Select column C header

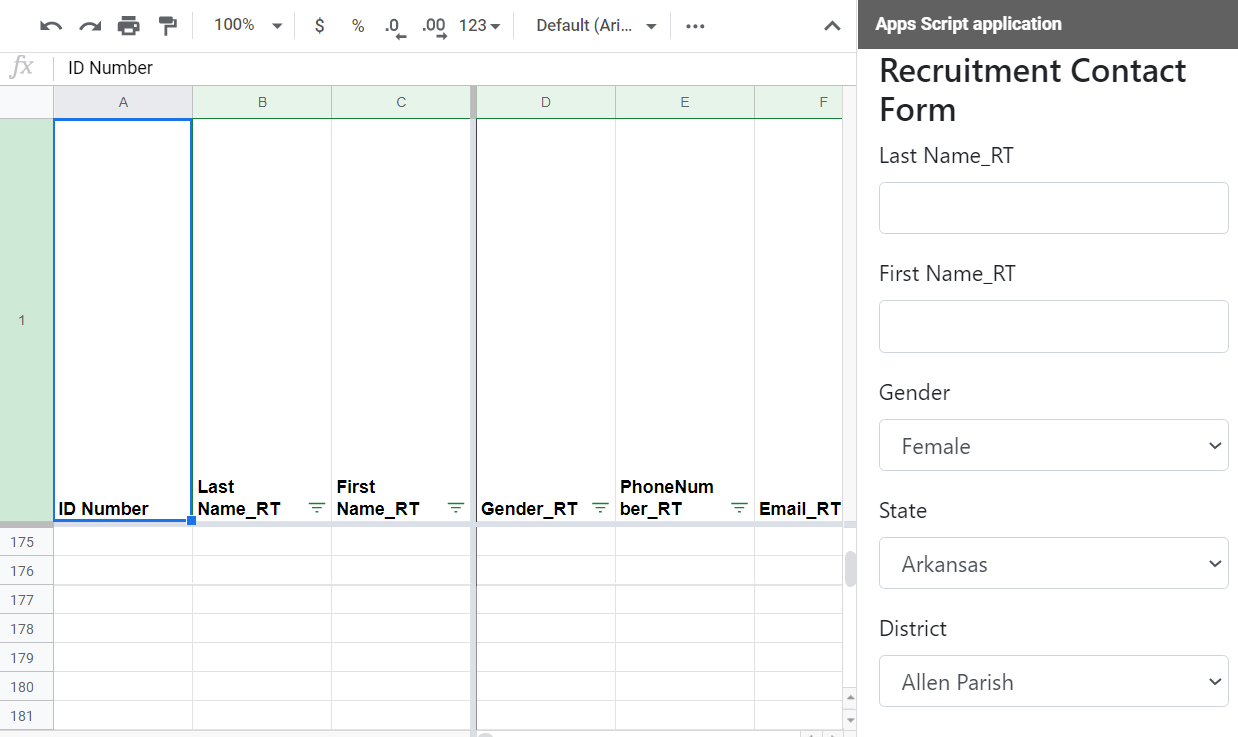(x=401, y=102)
